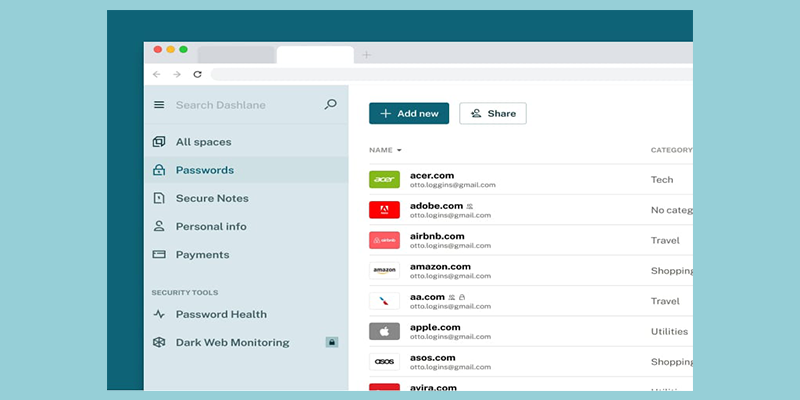Click the search magnifier icon
Image resolution: width=800 pixels, height=400 pixels.
pyautogui.click(x=331, y=105)
